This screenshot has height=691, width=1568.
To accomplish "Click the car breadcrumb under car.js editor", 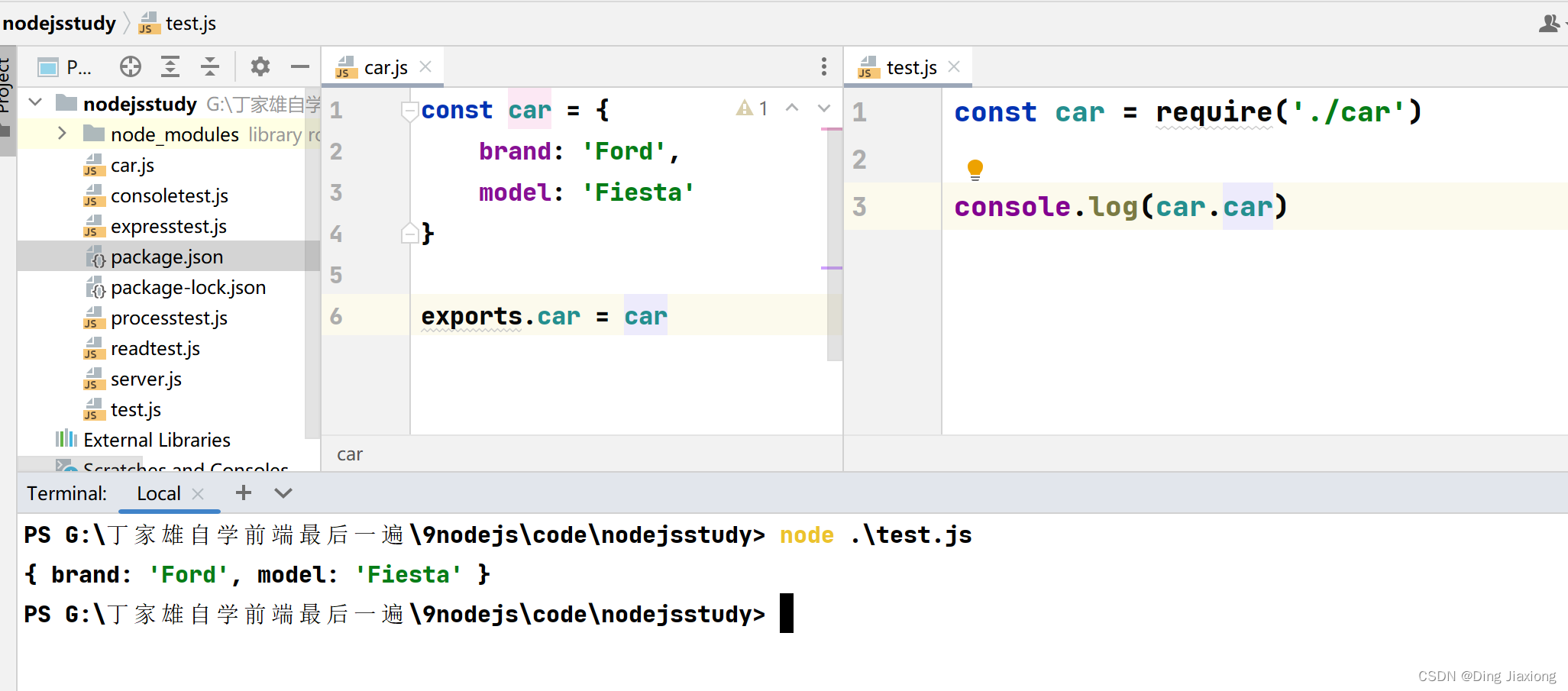I will (x=350, y=454).
